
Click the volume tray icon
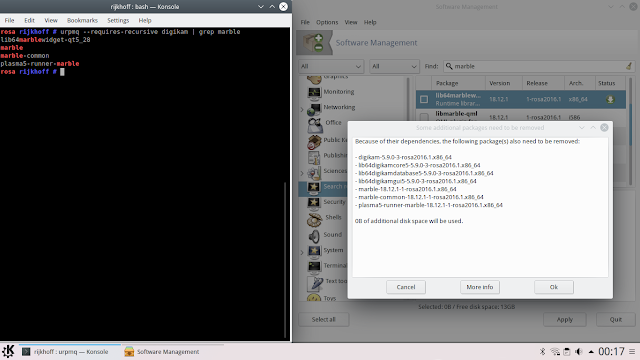click(x=578, y=351)
